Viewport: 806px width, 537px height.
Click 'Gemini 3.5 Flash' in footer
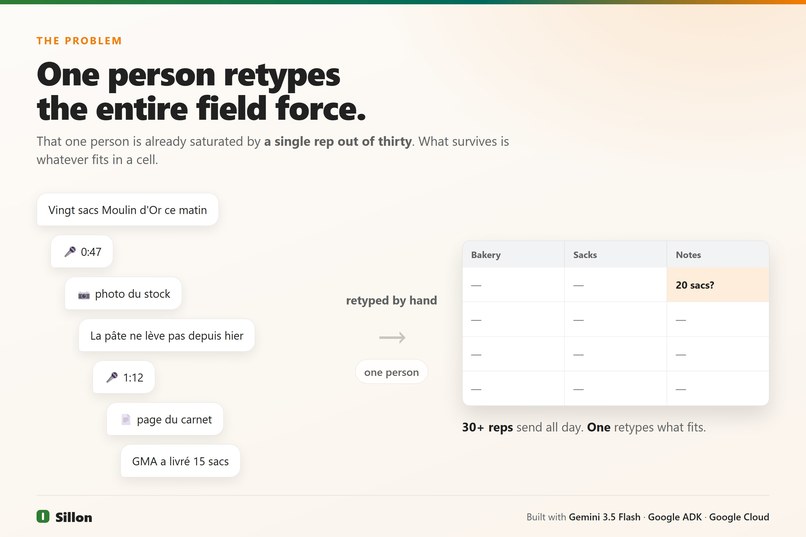[x=604, y=517]
